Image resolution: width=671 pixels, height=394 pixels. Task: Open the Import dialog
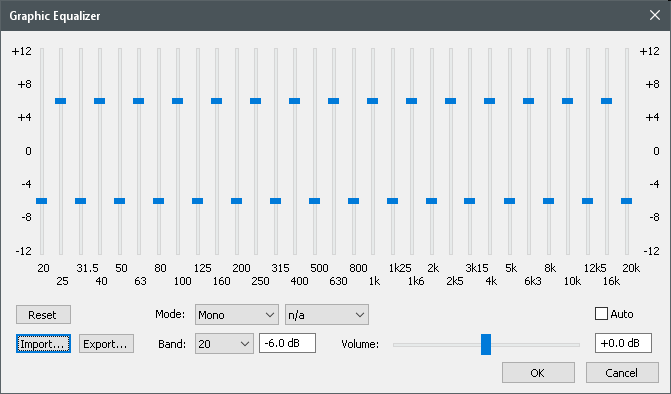[43, 344]
